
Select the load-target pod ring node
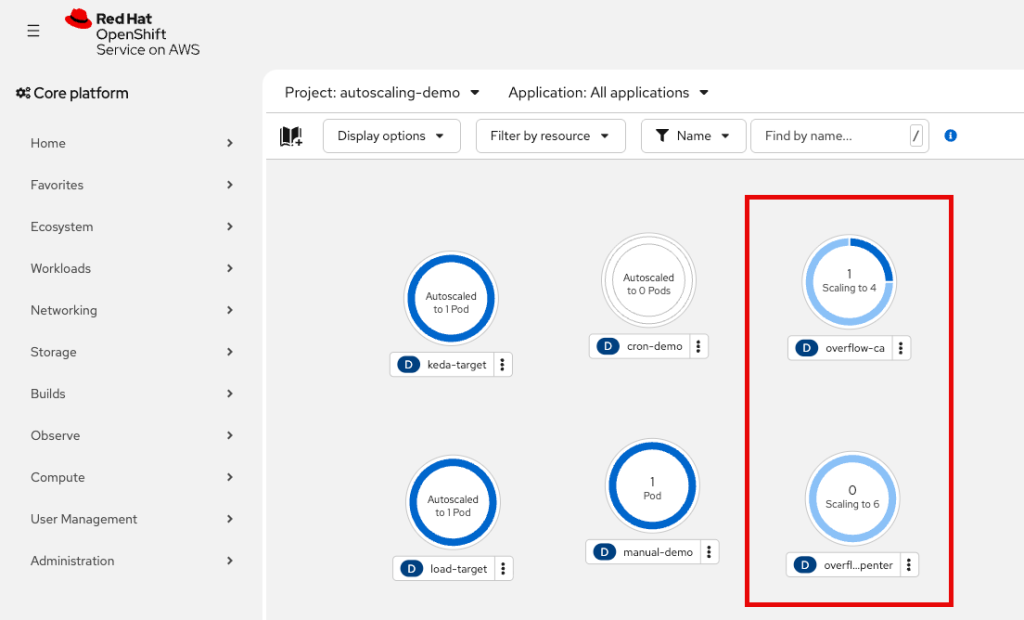coord(453,502)
